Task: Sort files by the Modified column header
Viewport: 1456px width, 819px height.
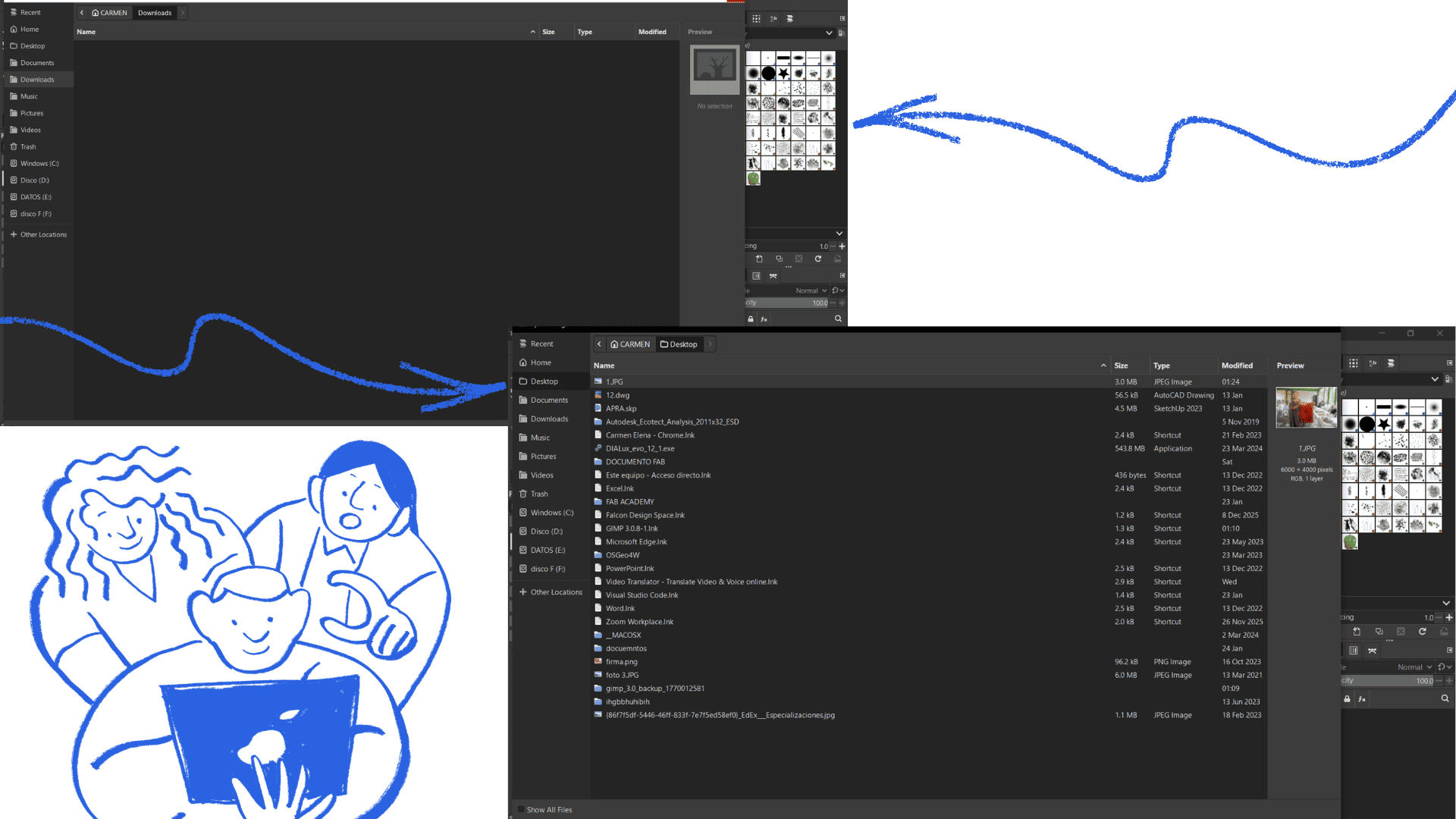Action: click(1237, 366)
